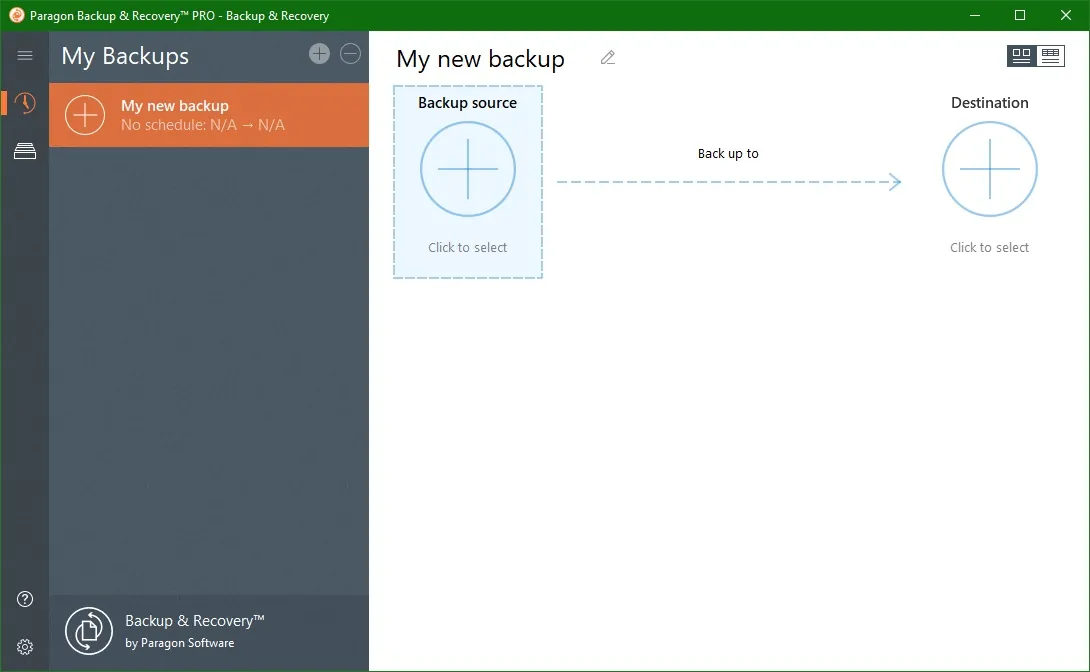Click the Paragon app icon in title bar
The image size is (1090, 672).
coord(17,15)
